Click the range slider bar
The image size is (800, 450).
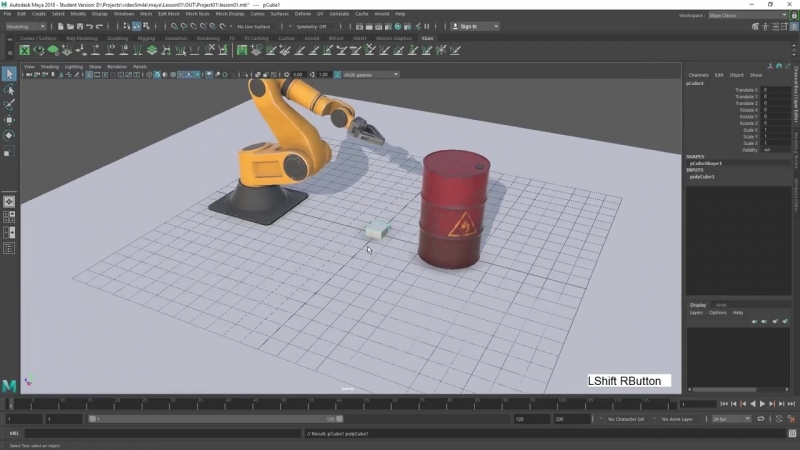pos(216,419)
